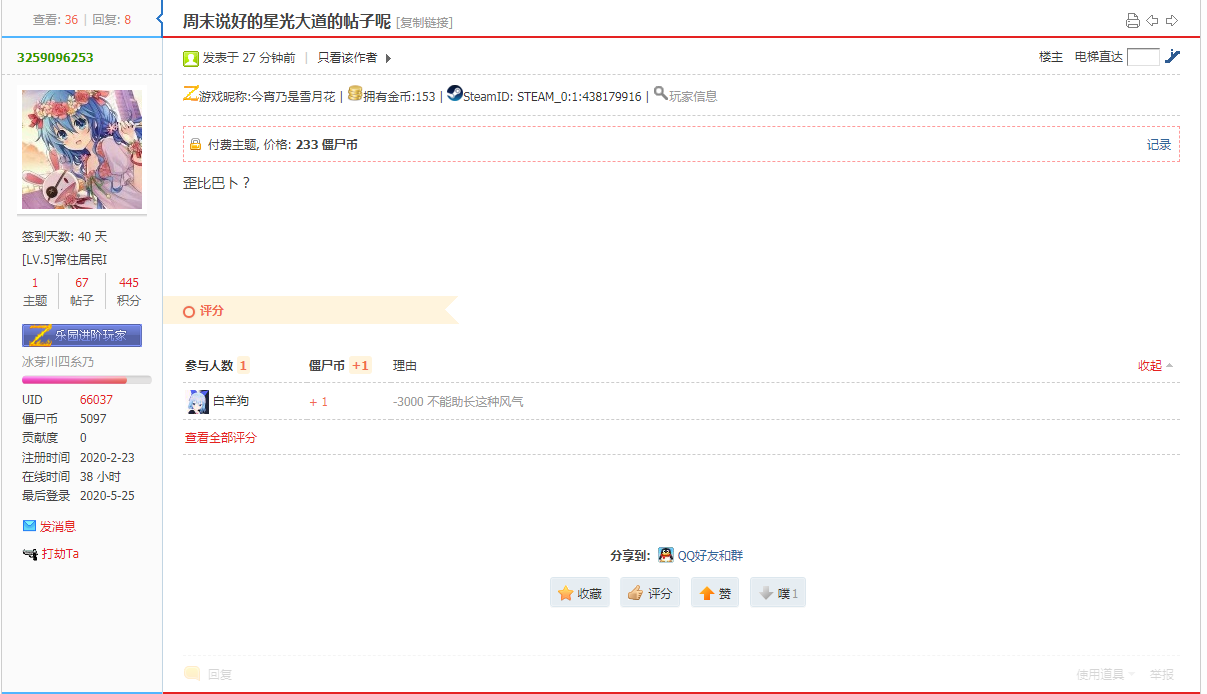Open 玩家信息 via the magnifier icon
Viewport: 1207px width, 694px height.
660,94
